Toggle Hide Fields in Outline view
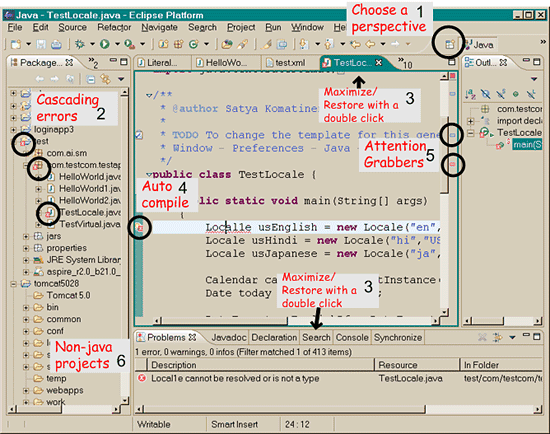 486,94
